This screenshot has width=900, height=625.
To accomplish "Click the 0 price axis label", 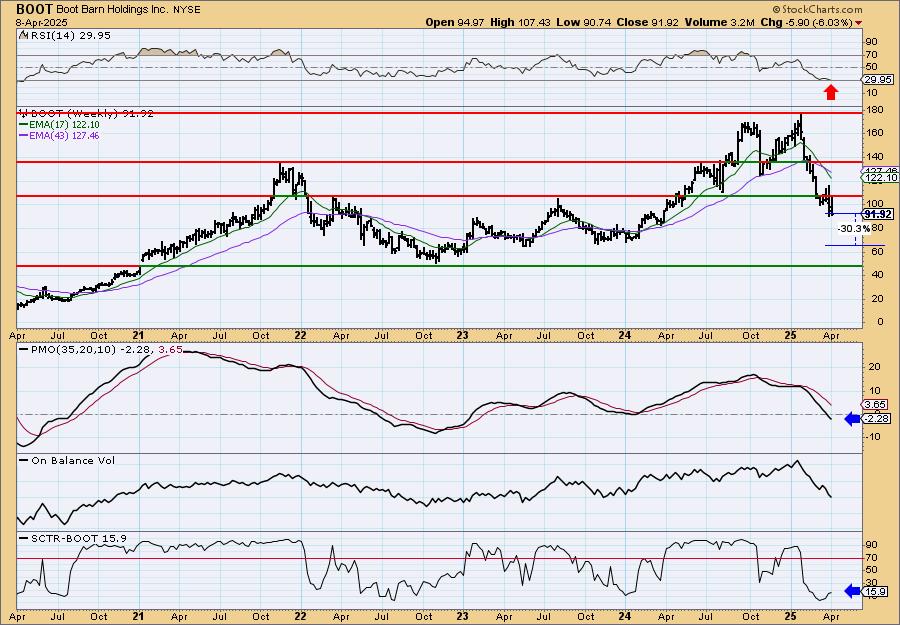I will [880, 322].
